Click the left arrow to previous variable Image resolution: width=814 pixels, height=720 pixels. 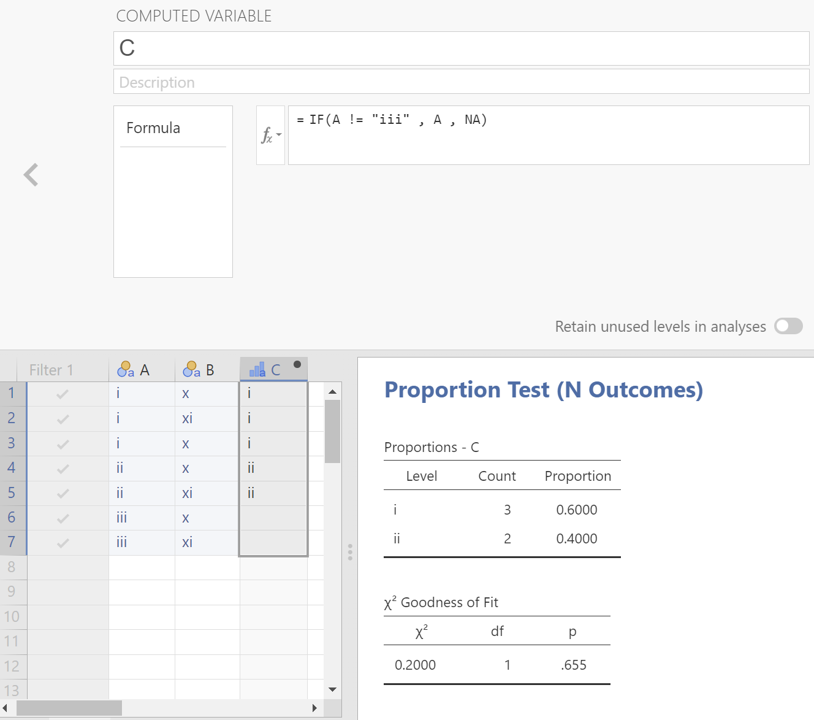32,175
